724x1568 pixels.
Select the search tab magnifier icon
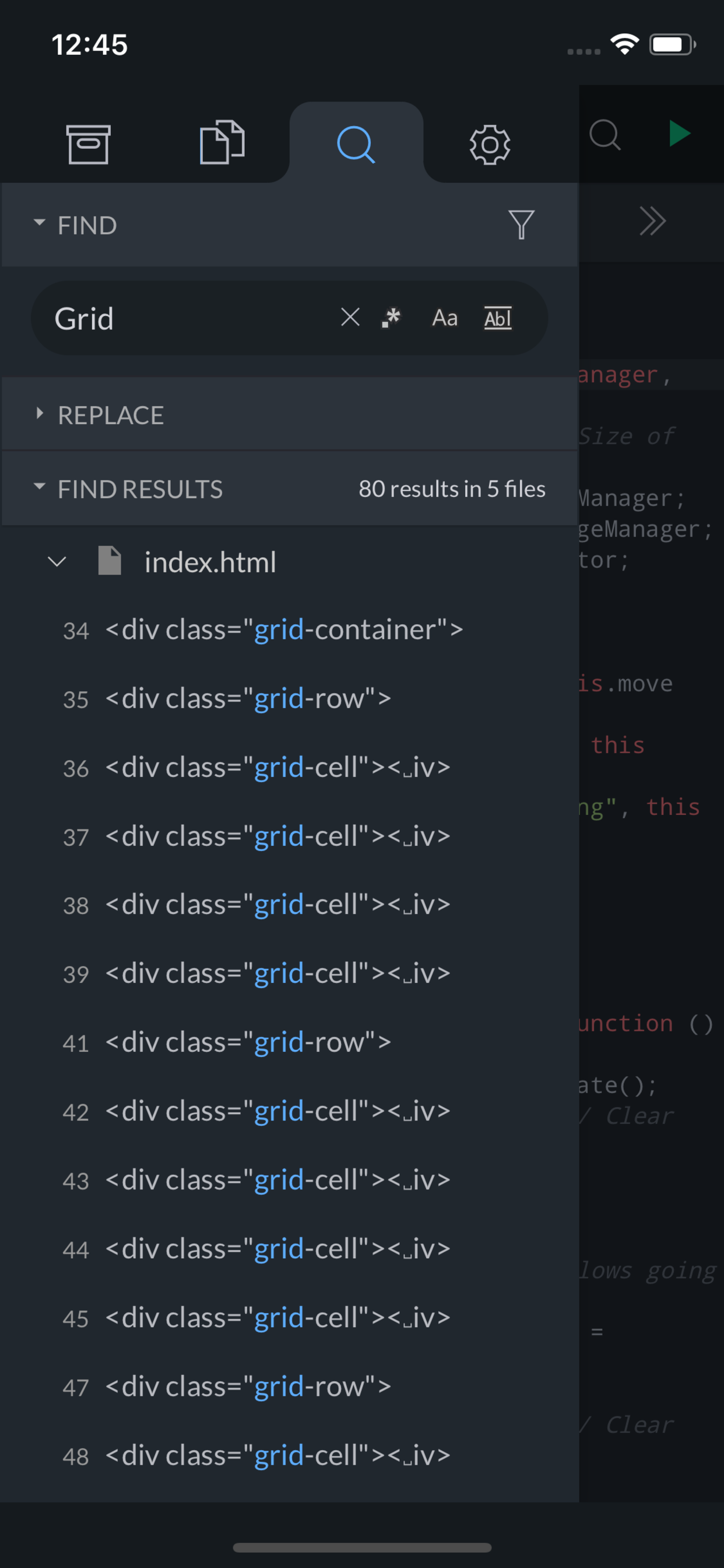[x=356, y=144]
